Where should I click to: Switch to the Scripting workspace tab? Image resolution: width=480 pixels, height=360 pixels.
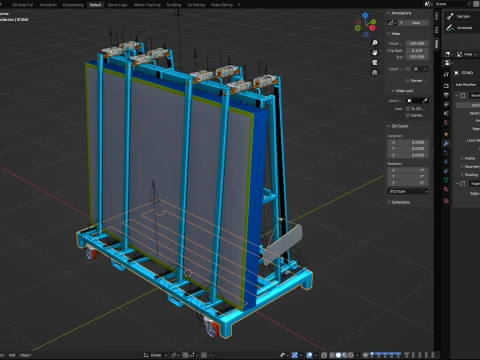pos(174,5)
